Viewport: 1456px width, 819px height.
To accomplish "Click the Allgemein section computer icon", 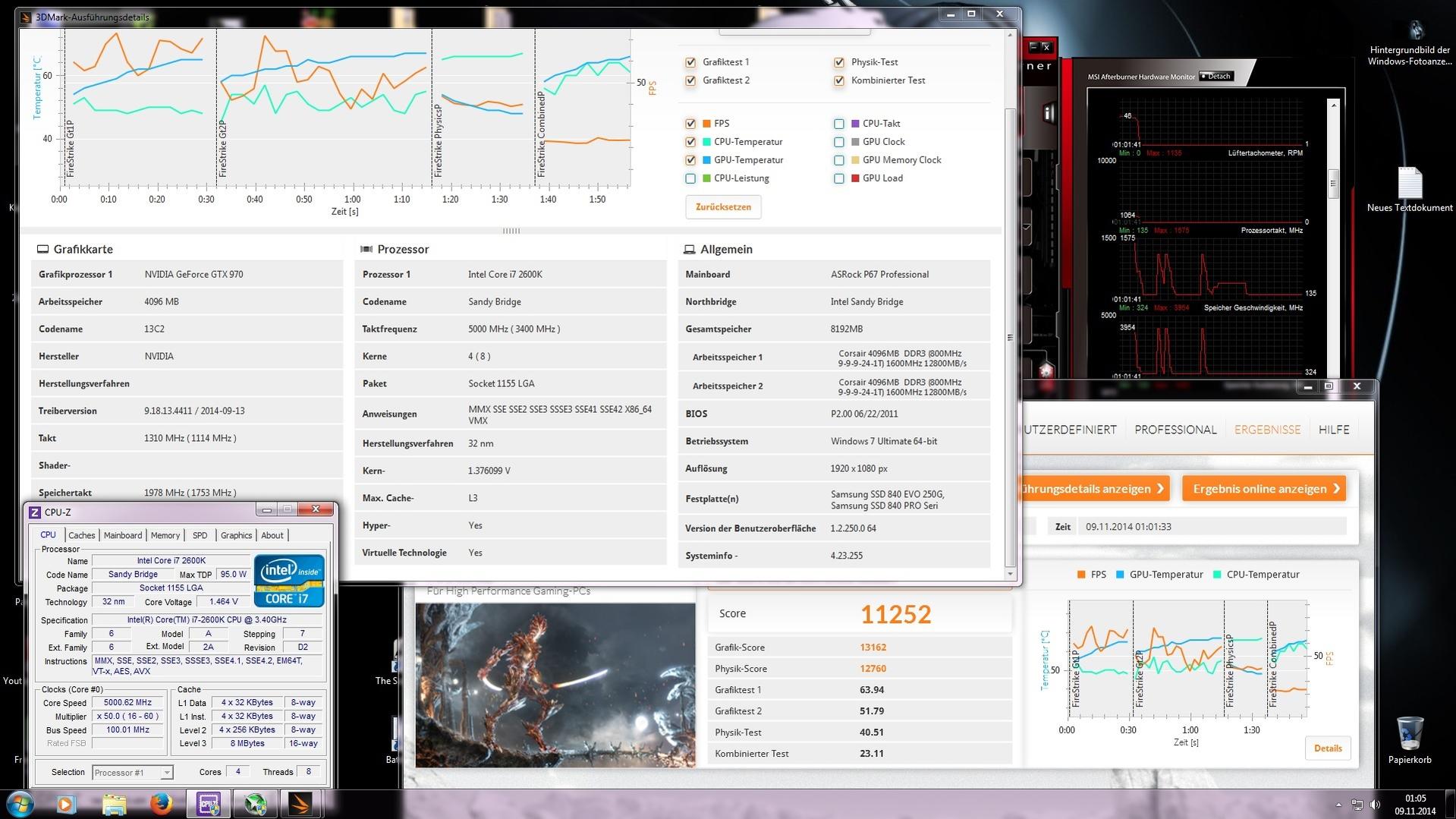I will point(689,249).
